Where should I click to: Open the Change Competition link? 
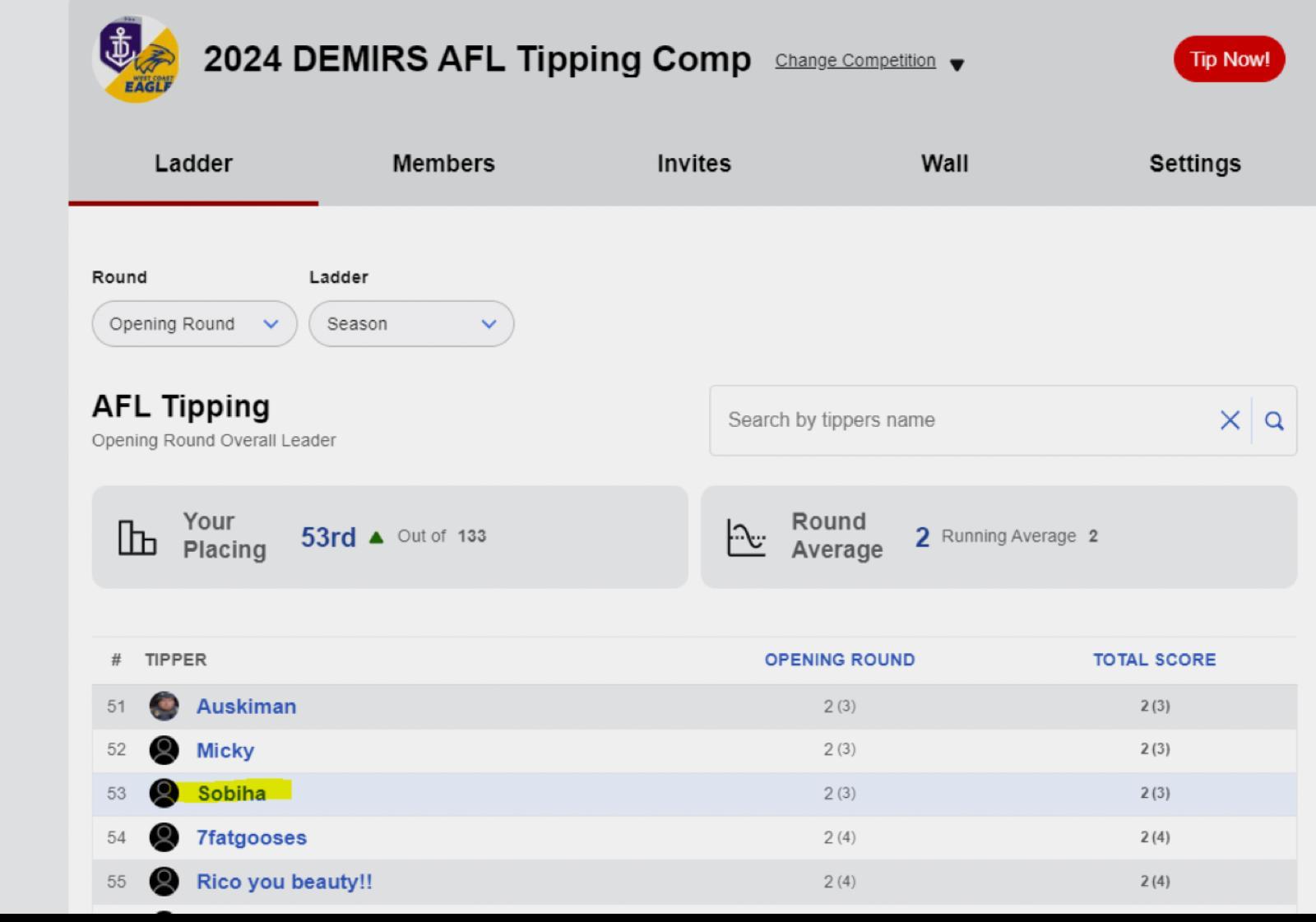point(855,61)
